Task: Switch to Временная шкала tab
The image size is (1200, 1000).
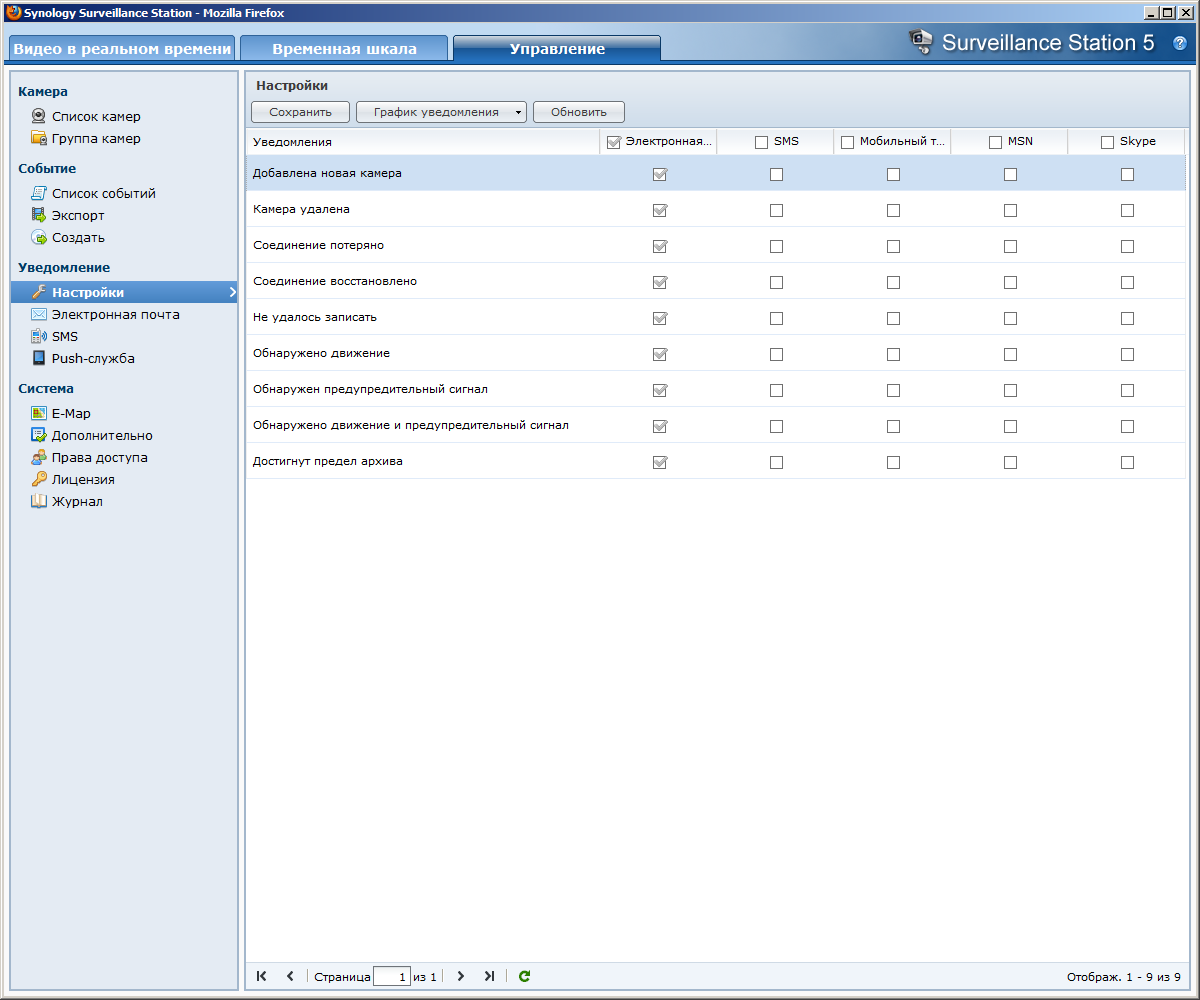Action: pyautogui.click(x=344, y=48)
